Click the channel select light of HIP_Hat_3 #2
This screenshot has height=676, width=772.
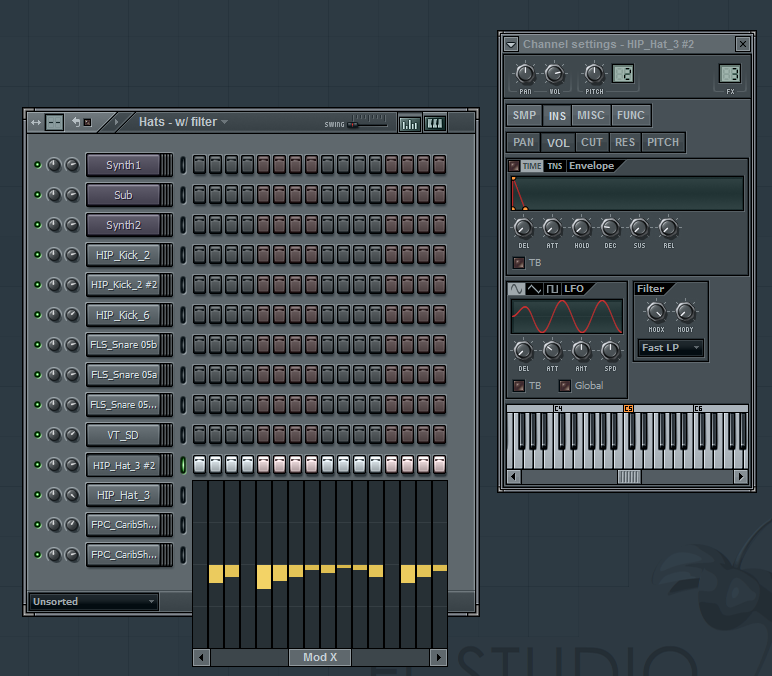(x=183, y=465)
